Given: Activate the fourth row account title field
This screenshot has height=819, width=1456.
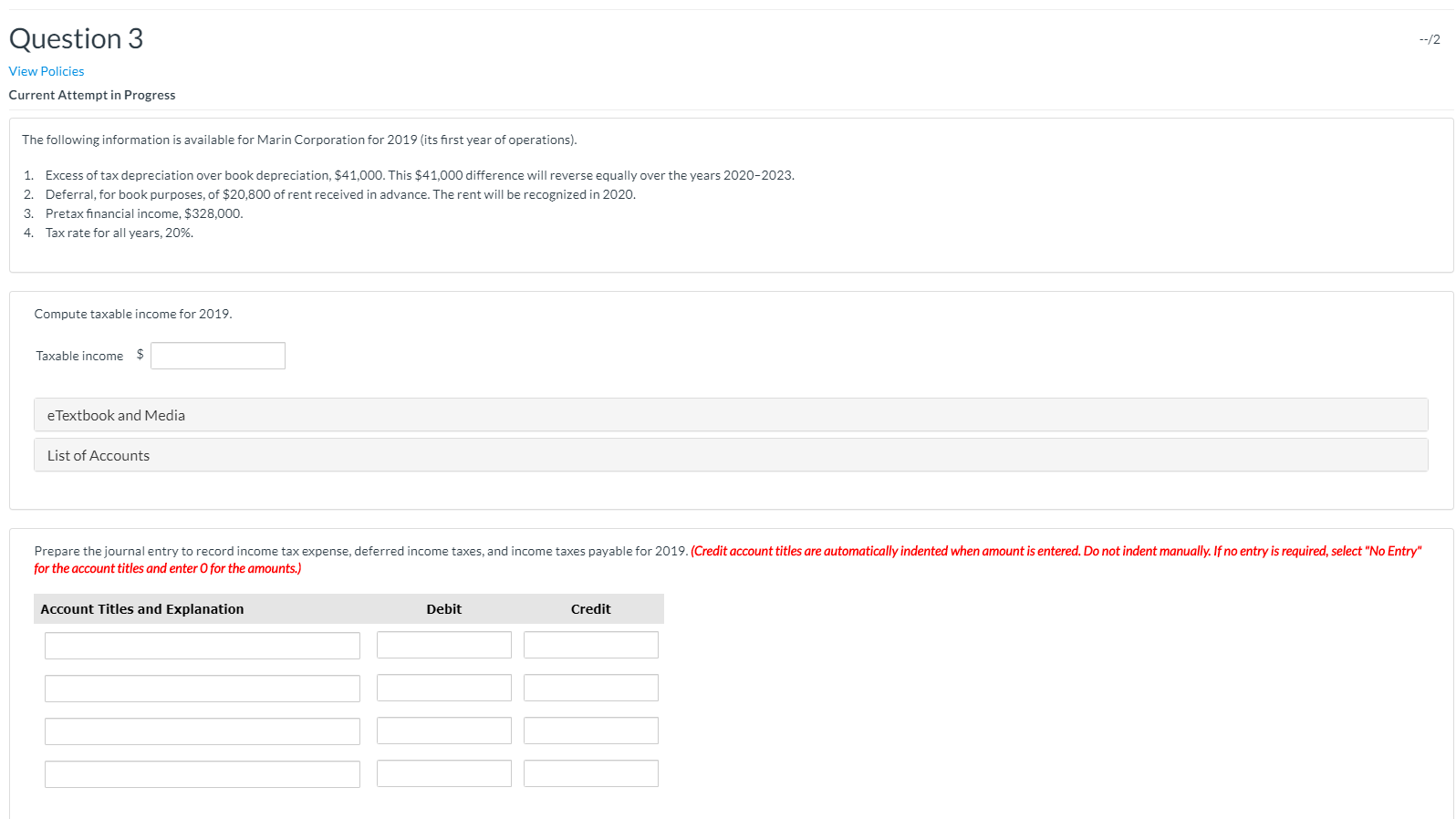Looking at the screenshot, I should click(x=203, y=774).
